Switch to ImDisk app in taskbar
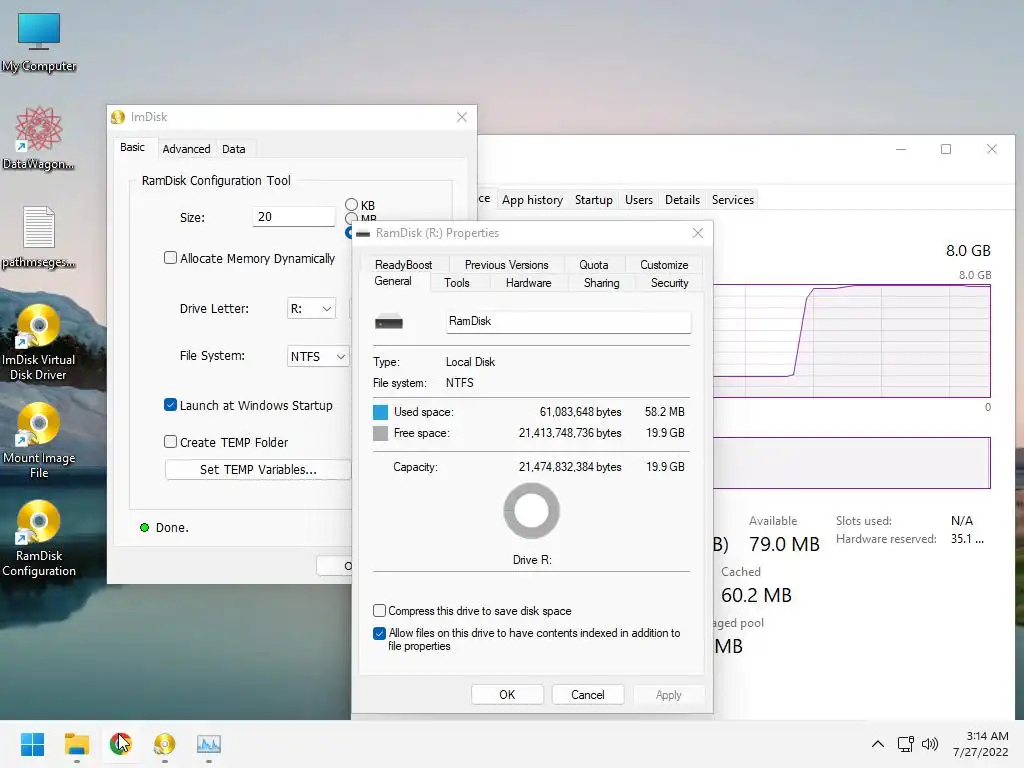Viewport: 1024px width, 768px height. pos(165,744)
